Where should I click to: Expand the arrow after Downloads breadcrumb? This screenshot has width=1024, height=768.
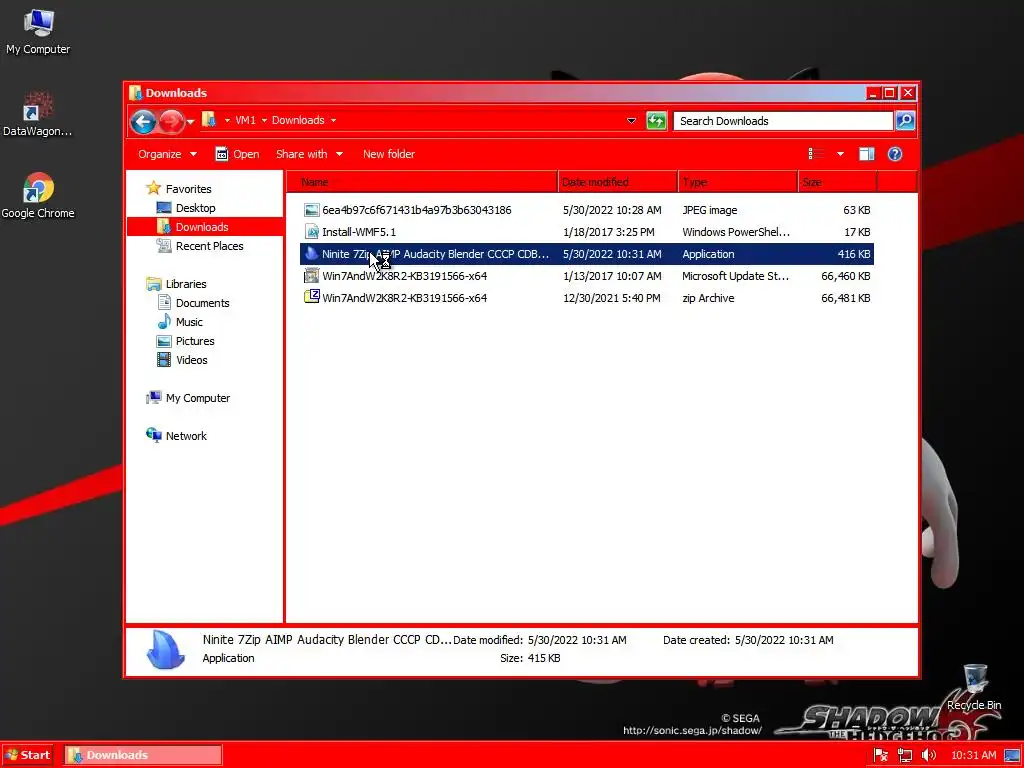(333, 121)
